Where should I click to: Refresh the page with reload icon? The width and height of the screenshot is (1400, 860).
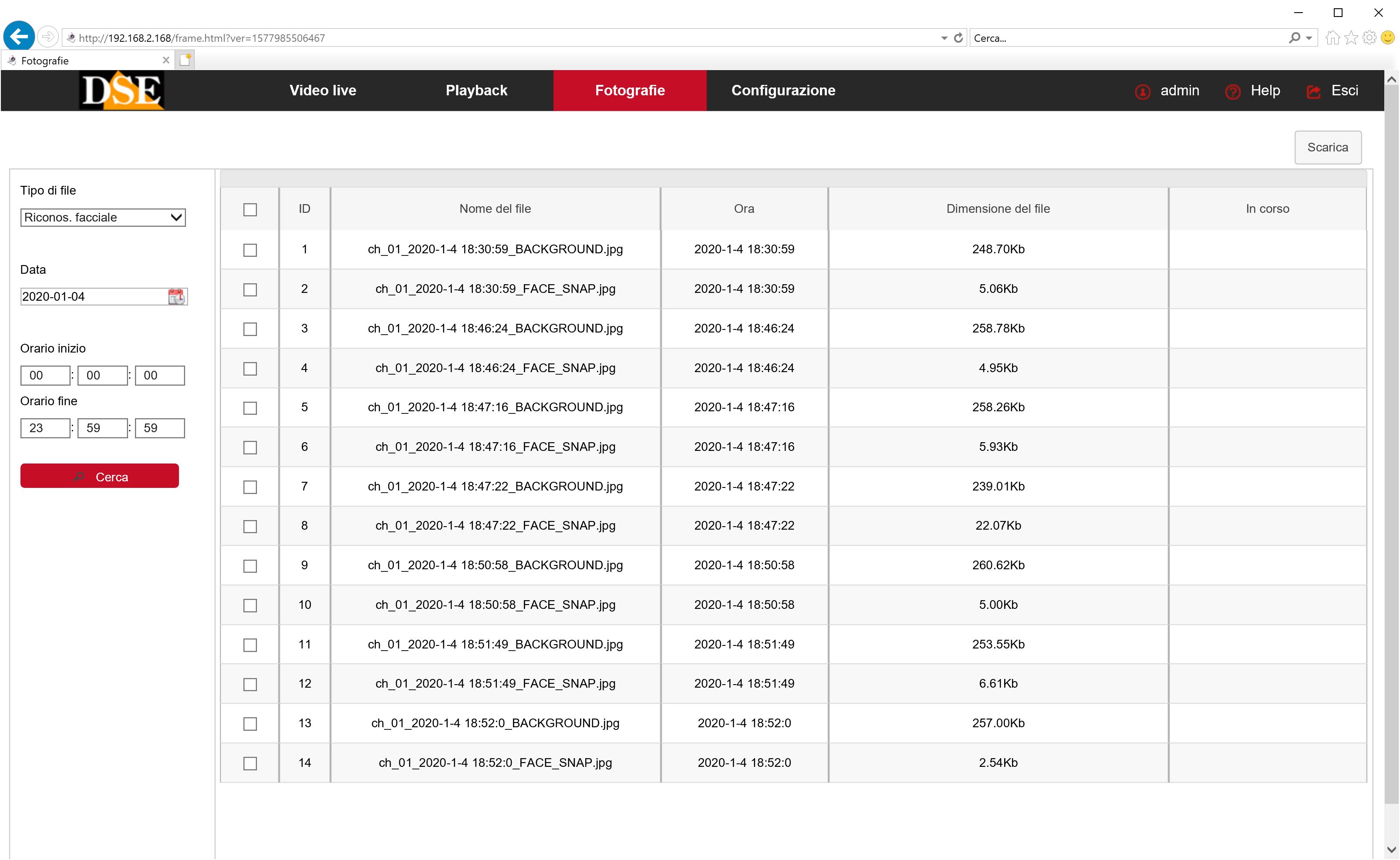coord(958,37)
